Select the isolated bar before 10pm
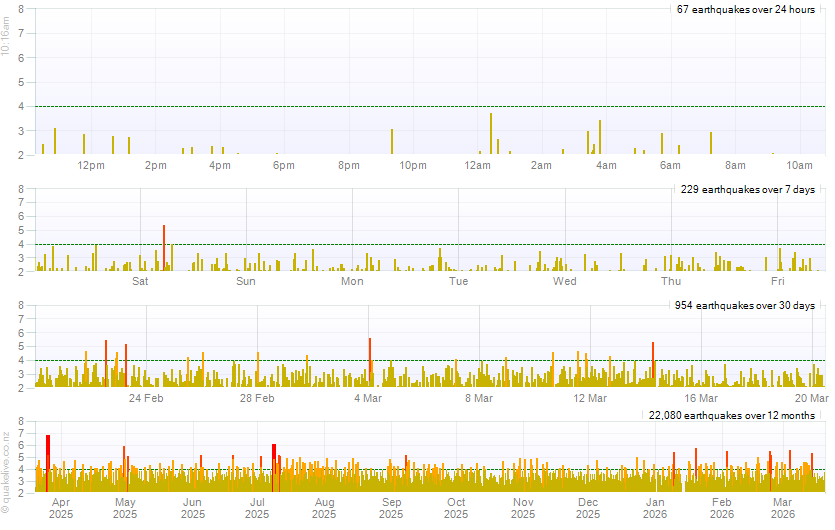The image size is (835, 530). click(x=392, y=142)
